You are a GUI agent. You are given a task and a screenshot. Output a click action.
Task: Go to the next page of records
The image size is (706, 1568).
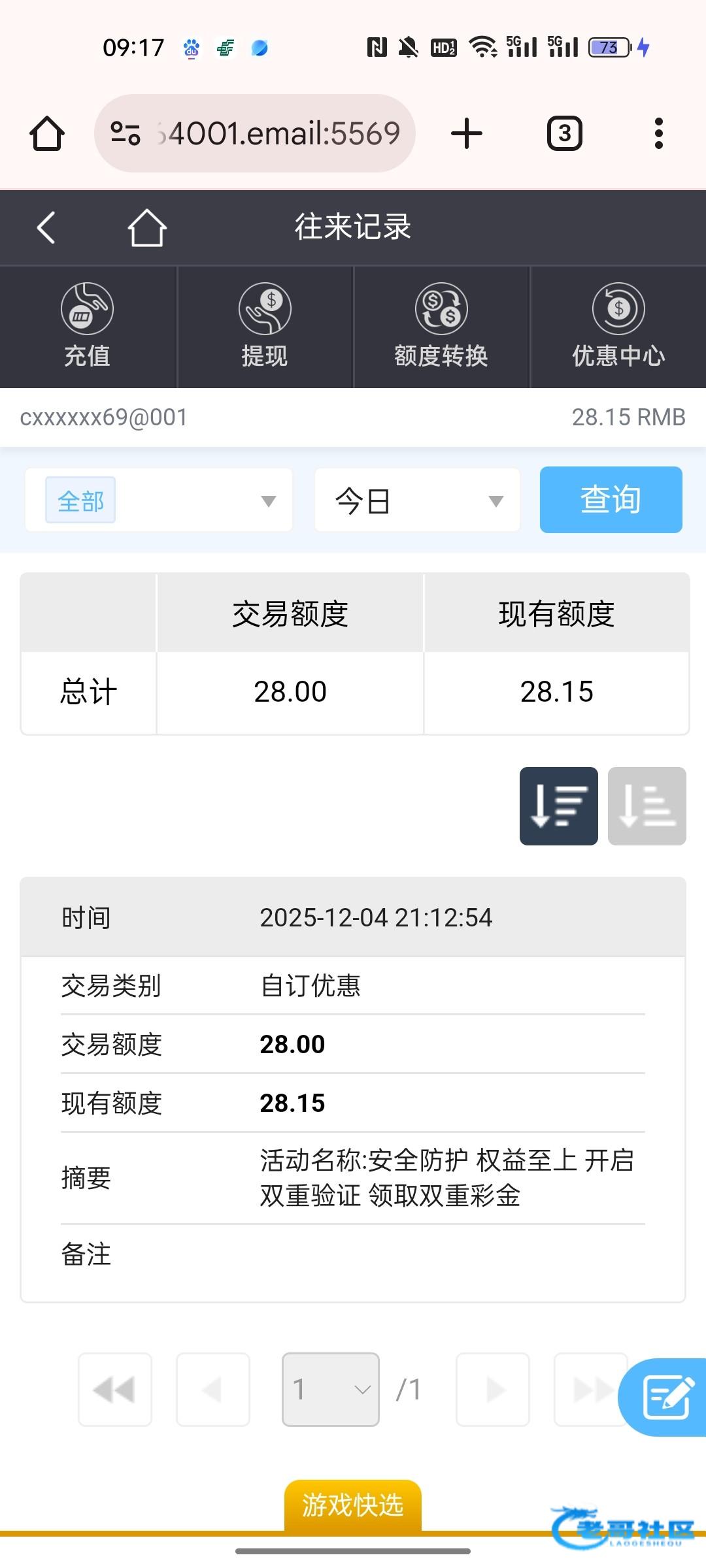[x=492, y=1390]
